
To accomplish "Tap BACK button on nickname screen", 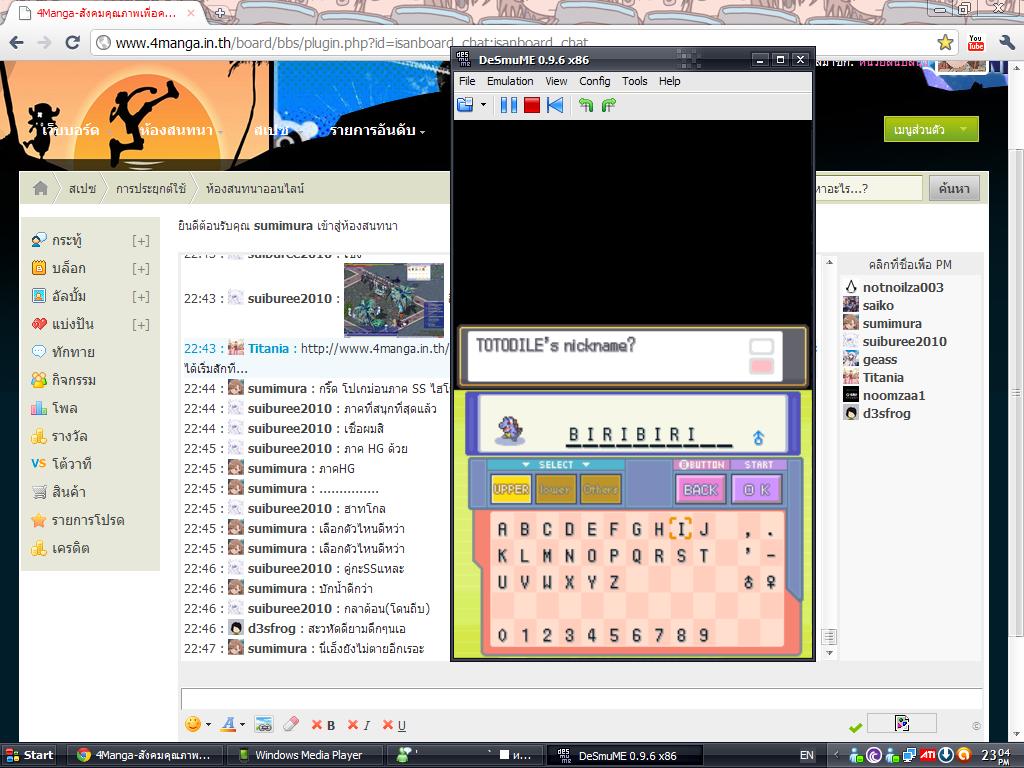I will [x=701, y=489].
